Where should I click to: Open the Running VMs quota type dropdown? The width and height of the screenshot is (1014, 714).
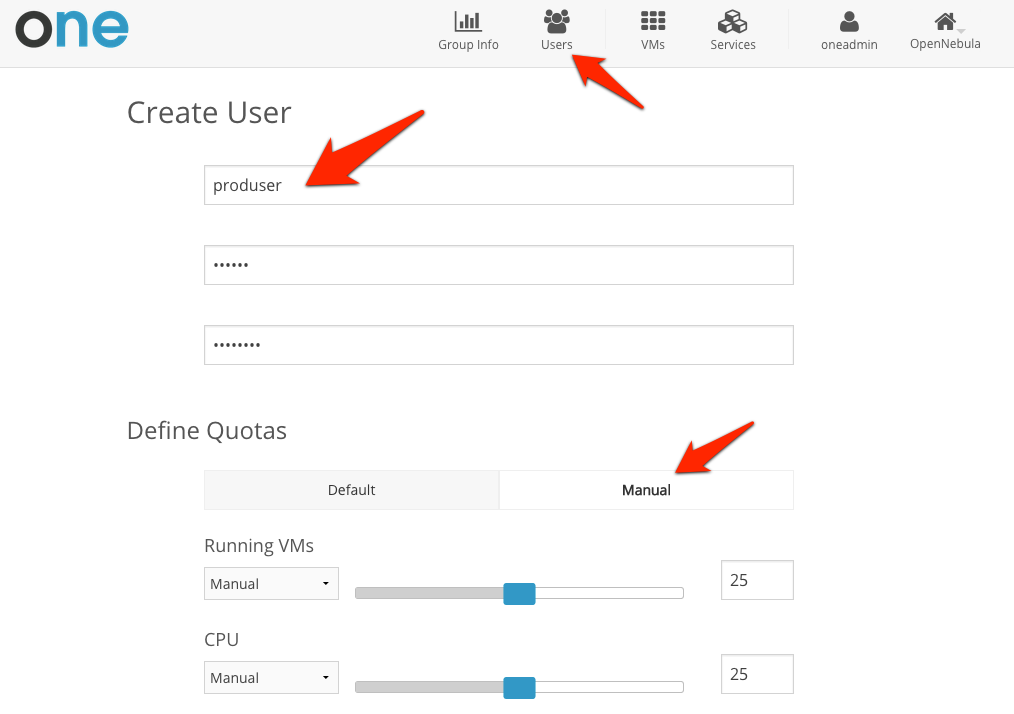tap(271, 584)
